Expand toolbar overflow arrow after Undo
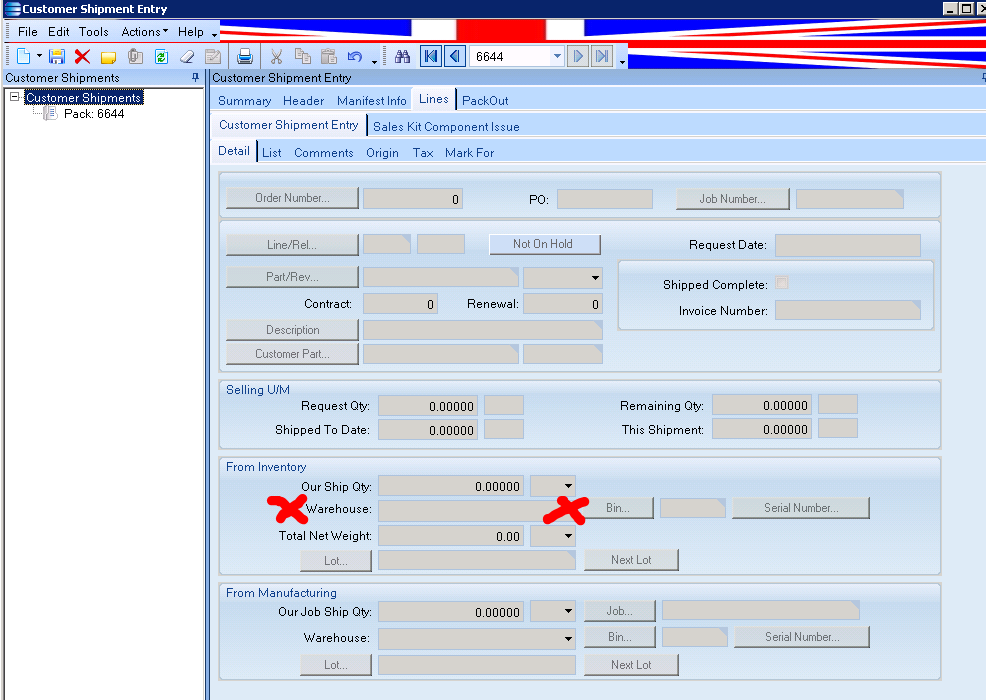 [374, 62]
